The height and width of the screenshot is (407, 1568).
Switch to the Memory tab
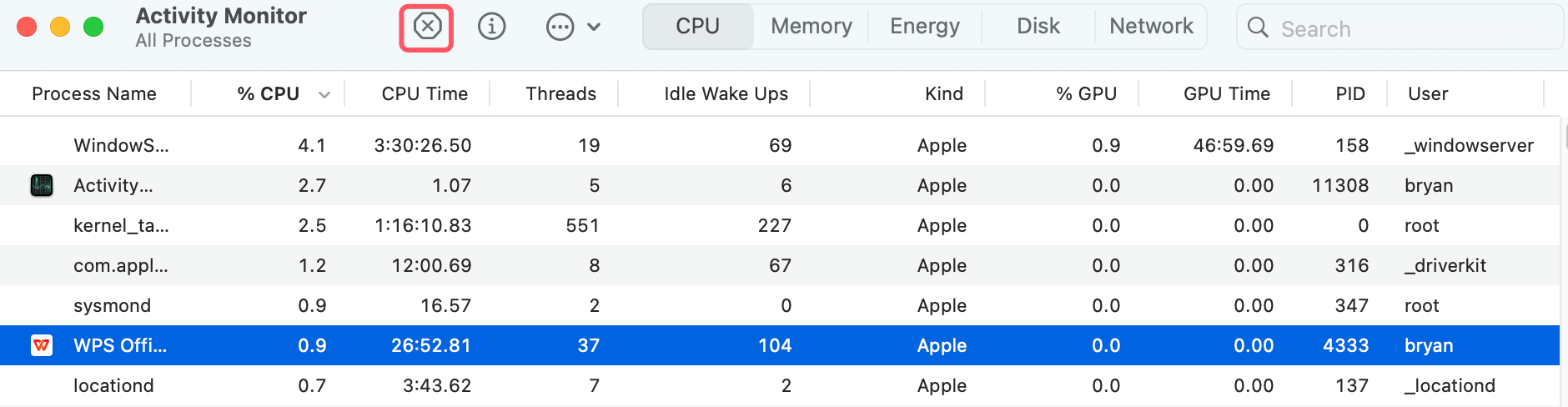coord(811,27)
